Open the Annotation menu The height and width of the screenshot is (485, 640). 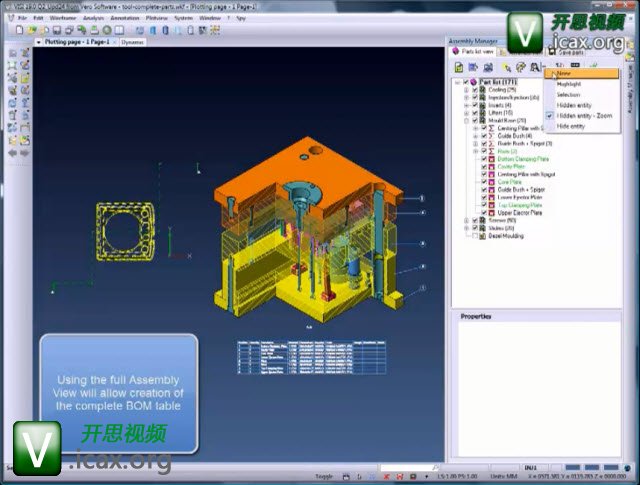125,18
